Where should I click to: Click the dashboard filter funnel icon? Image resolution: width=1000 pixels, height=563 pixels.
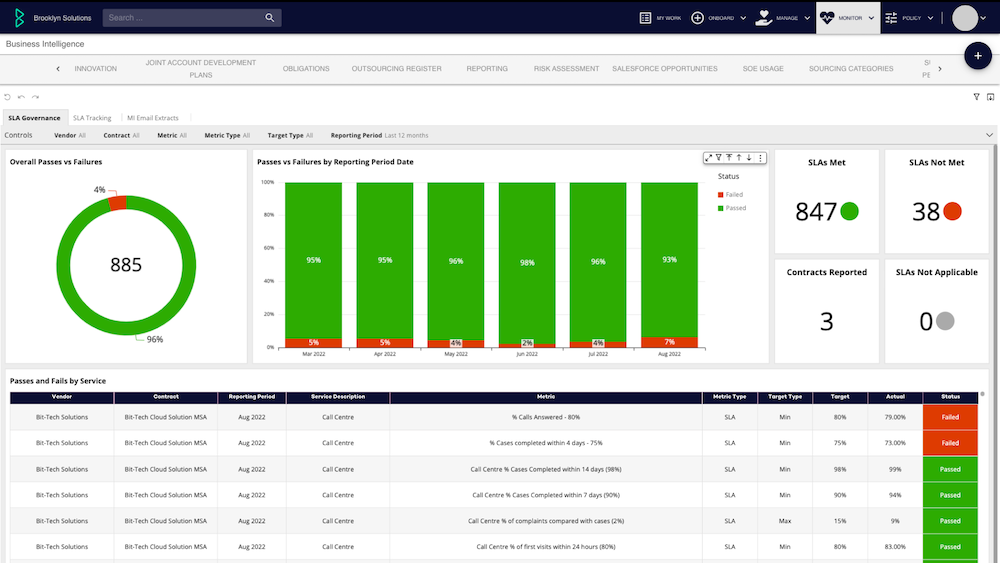tap(976, 97)
